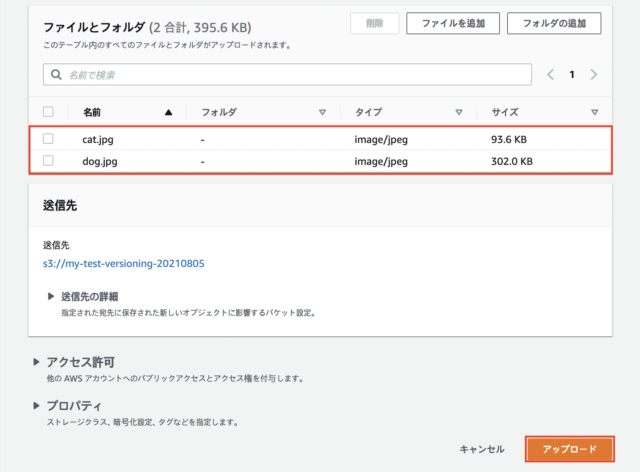Sort by 名前 ascending arrow

click(168, 112)
